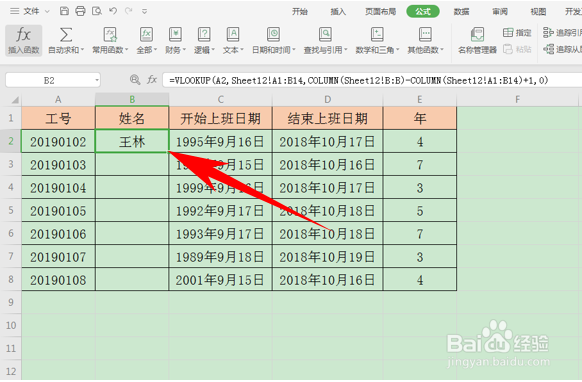Click the zoom magnifier icon beside formula bar
The image size is (582, 382).
click(x=135, y=79)
